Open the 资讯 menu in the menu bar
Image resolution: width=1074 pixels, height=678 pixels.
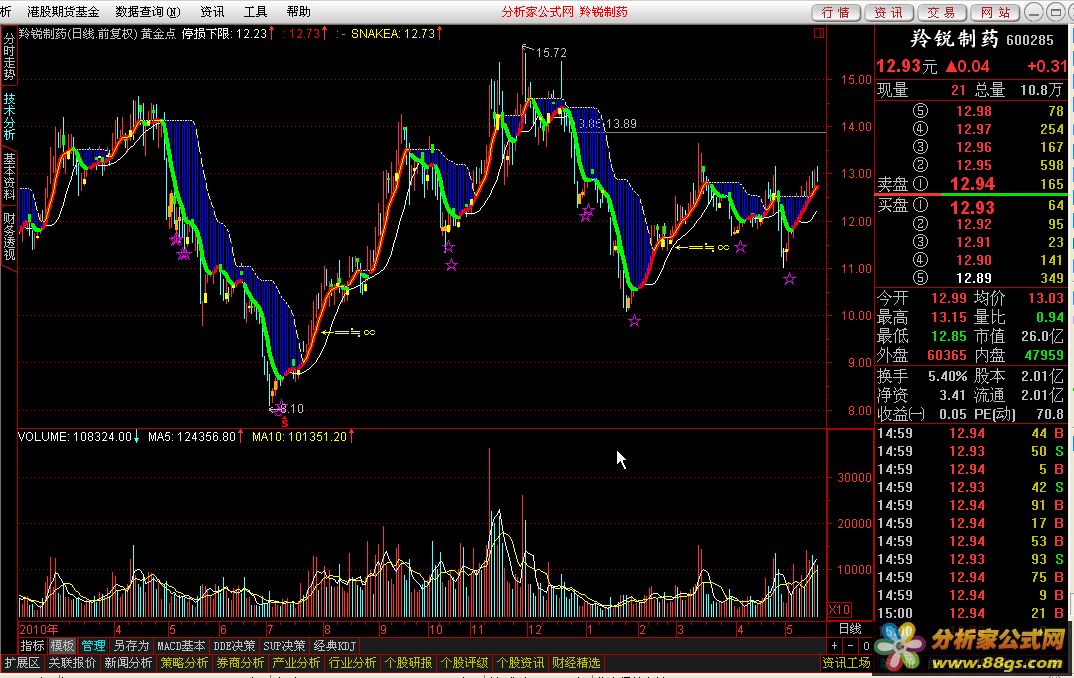pyautogui.click(x=212, y=12)
